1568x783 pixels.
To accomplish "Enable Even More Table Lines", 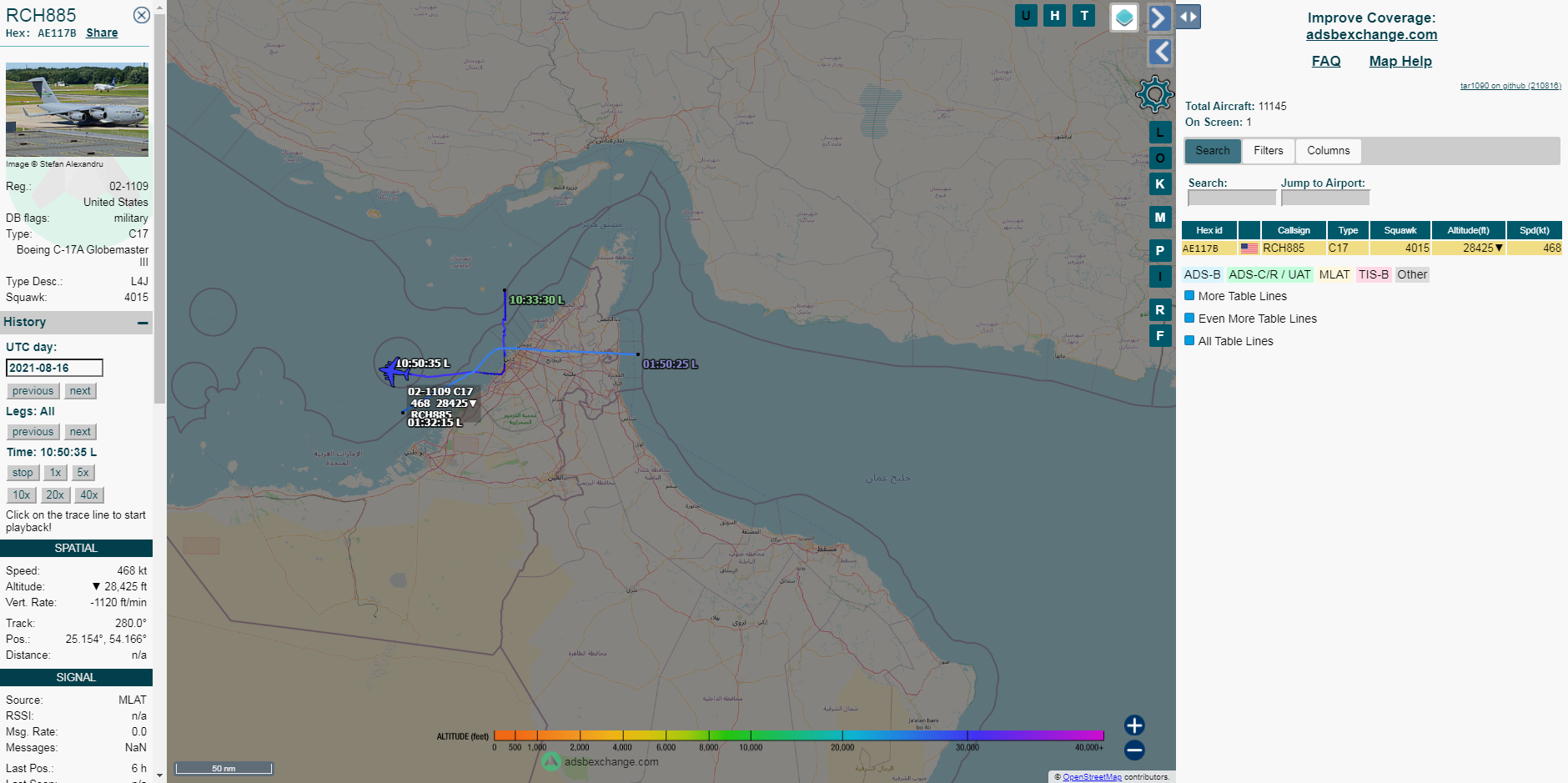I will 1190,318.
